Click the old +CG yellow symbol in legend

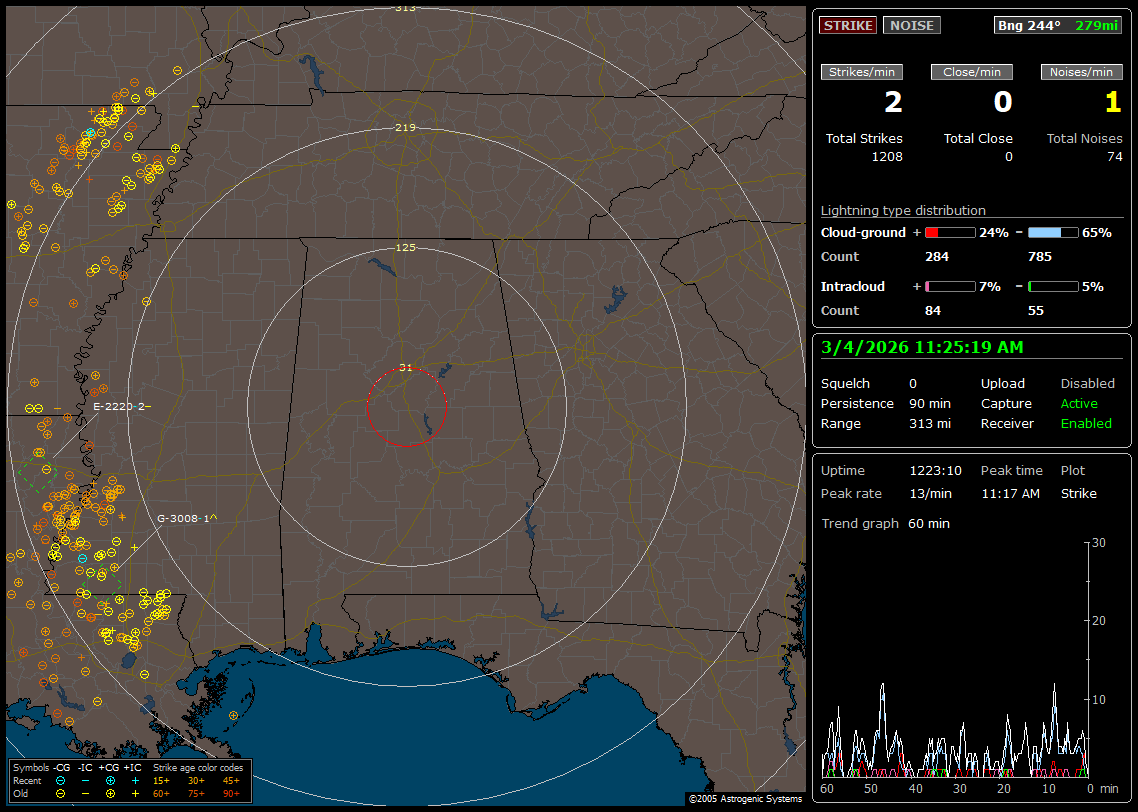click(111, 793)
